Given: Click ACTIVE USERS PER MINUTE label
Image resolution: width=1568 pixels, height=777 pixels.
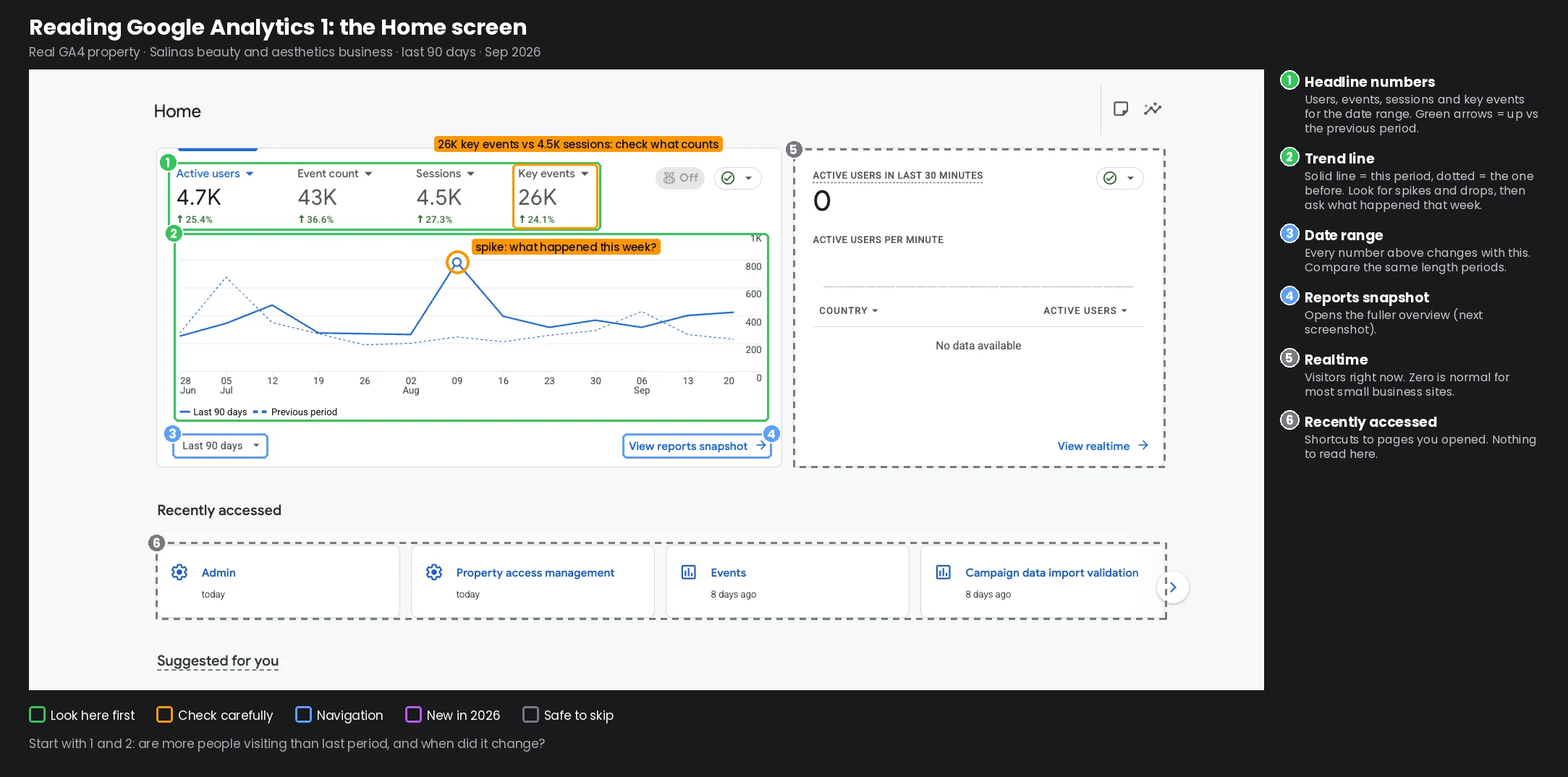Looking at the screenshot, I should click(x=878, y=239).
